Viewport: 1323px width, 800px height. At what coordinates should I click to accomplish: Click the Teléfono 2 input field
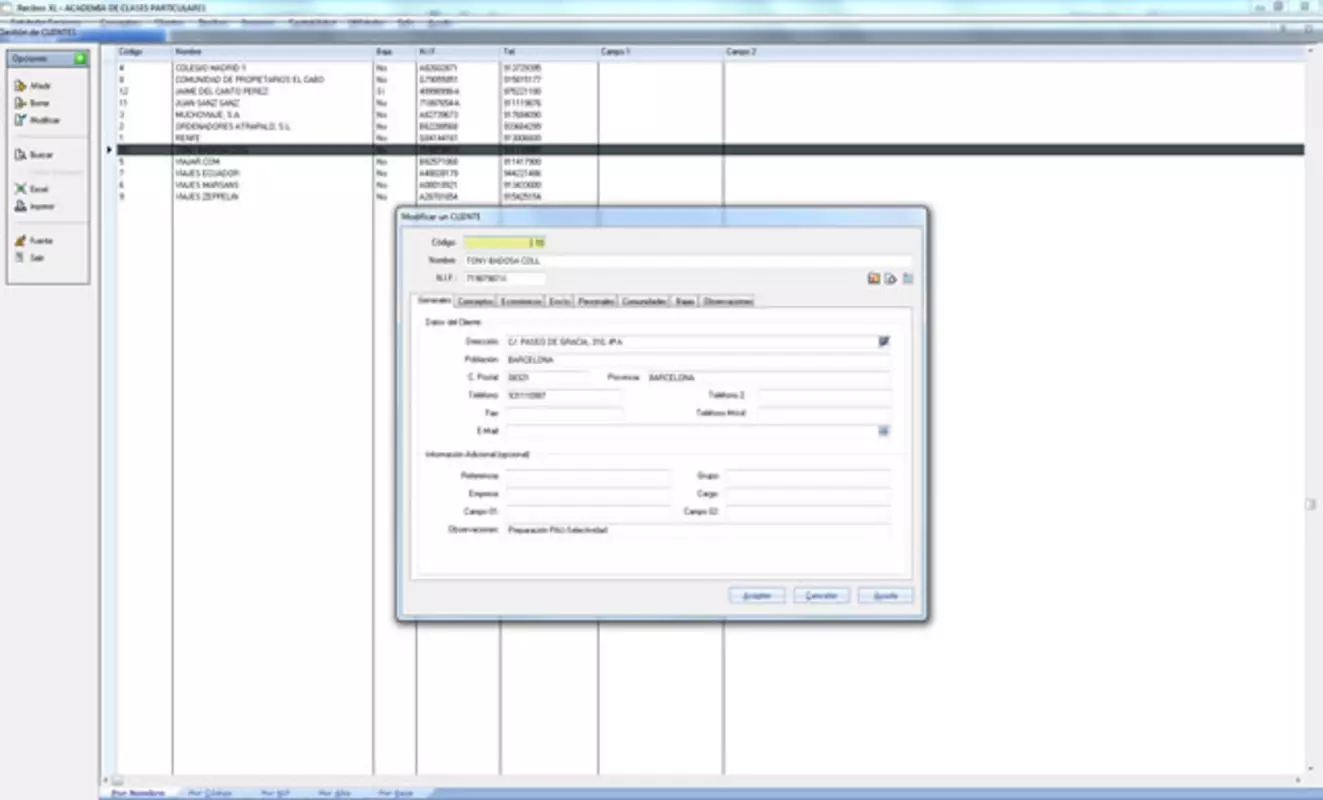click(x=823, y=396)
